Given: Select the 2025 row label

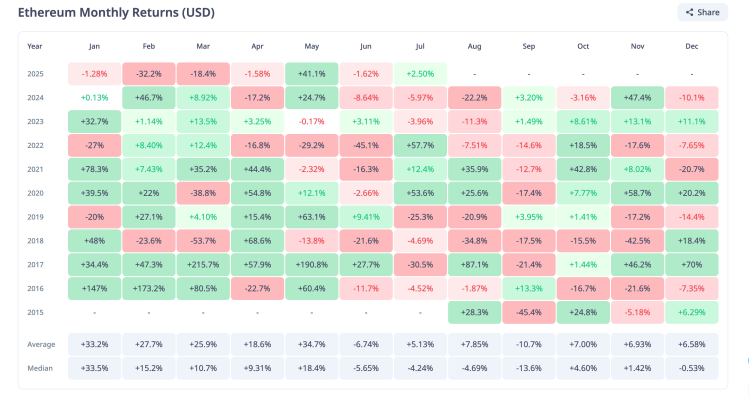Looking at the screenshot, I should click(x=35, y=74).
